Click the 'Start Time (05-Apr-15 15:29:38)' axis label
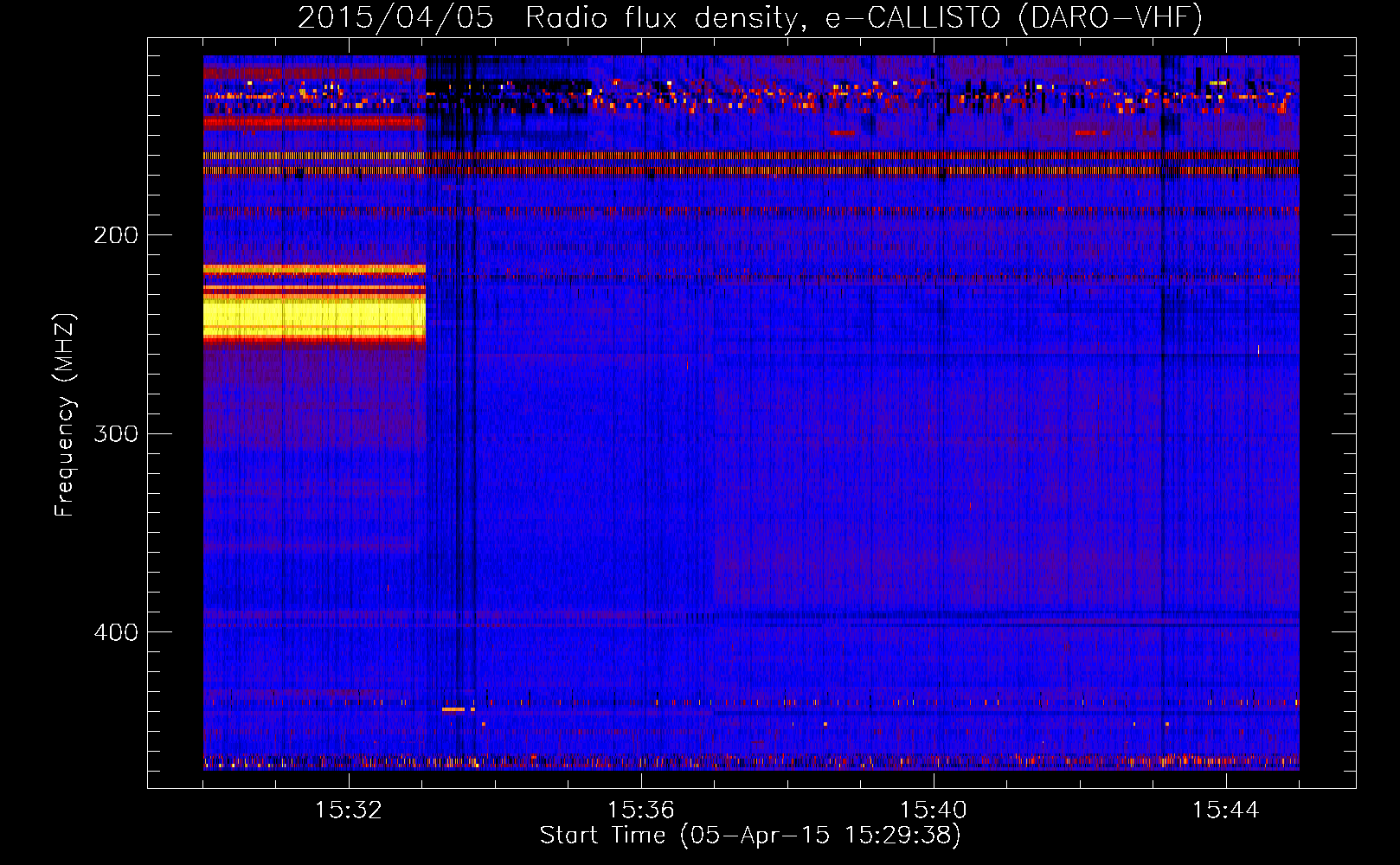The image size is (1400, 865). tap(750, 836)
